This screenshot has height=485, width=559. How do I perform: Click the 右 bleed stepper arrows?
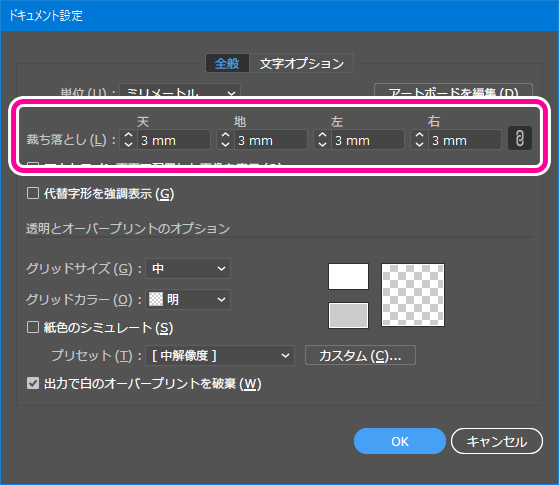419,139
